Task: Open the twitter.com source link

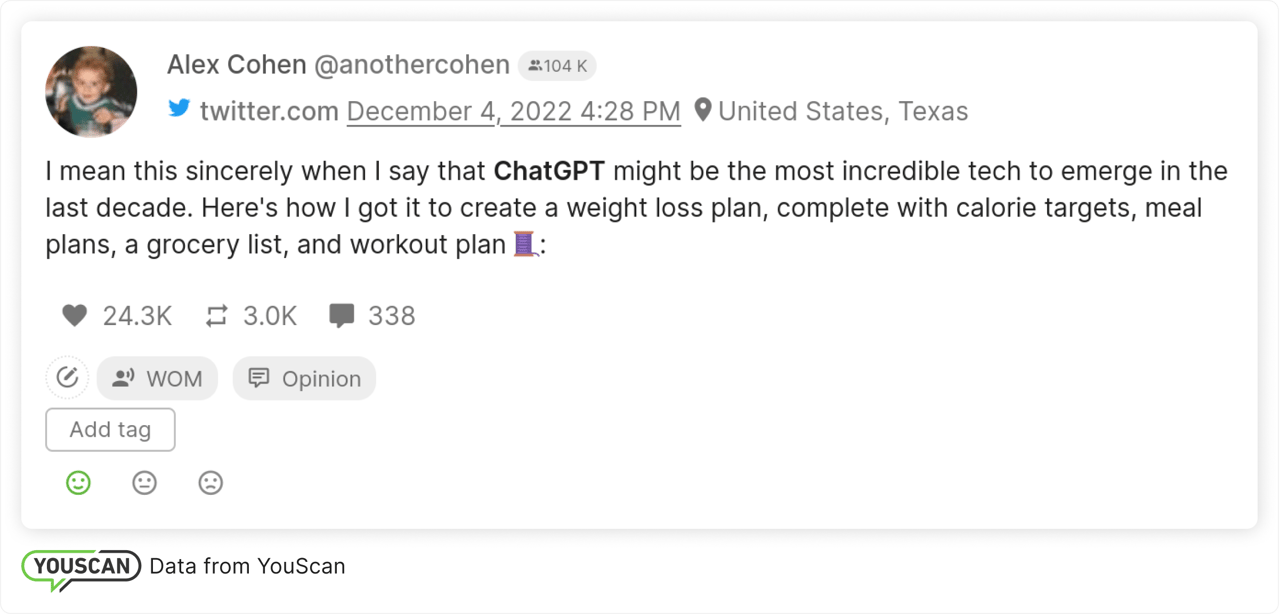Action: pos(269,111)
